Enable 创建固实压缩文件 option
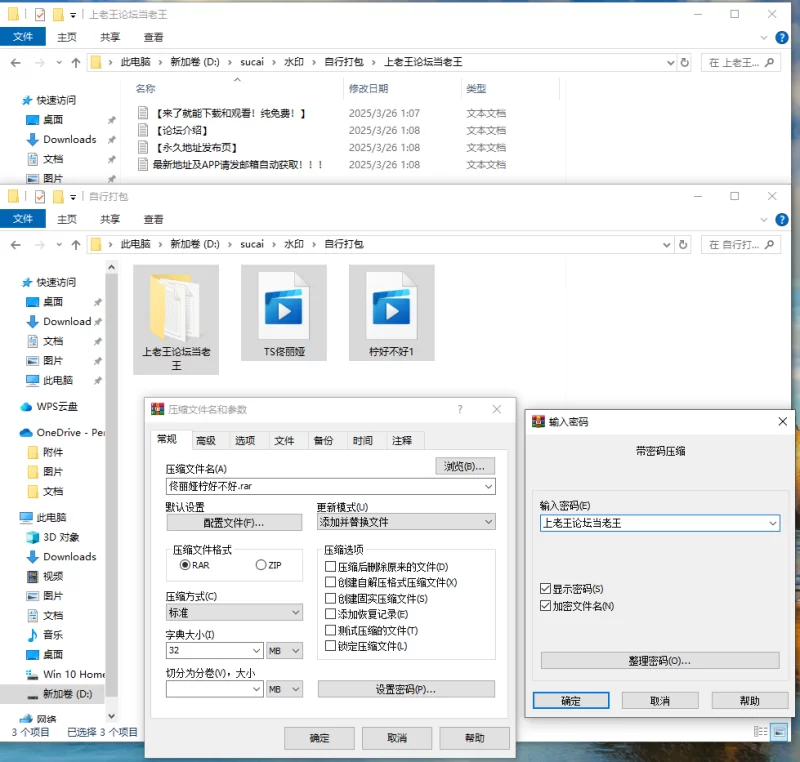The image size is (800, 762). tap(330, 598)
